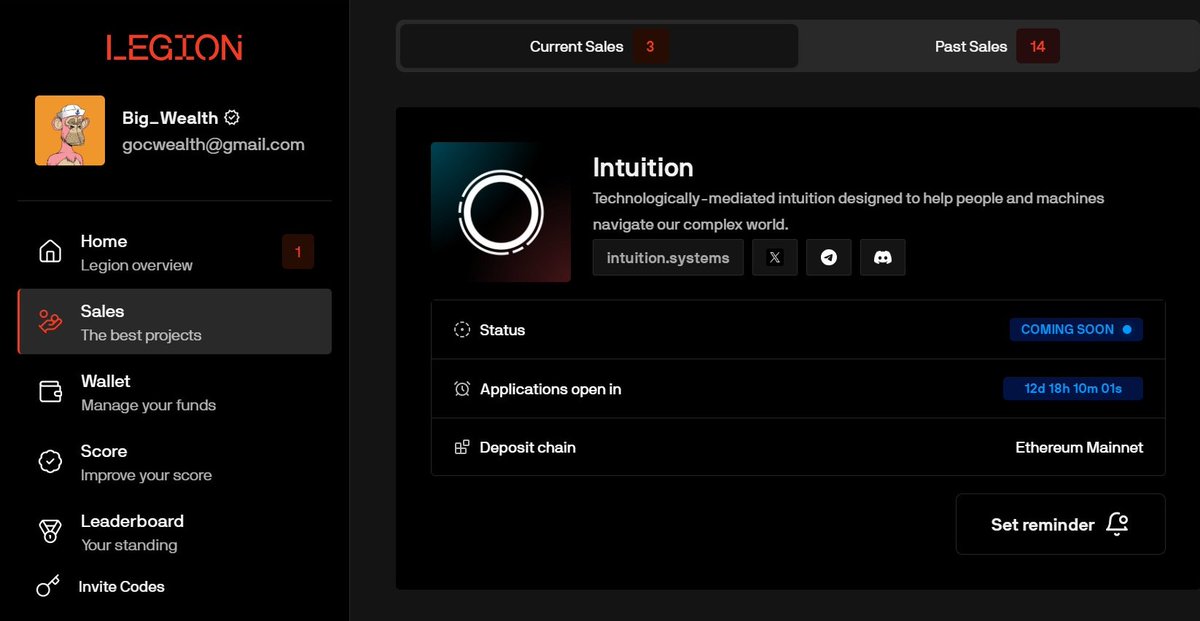Open the Sales best projects section

[174, 322]
